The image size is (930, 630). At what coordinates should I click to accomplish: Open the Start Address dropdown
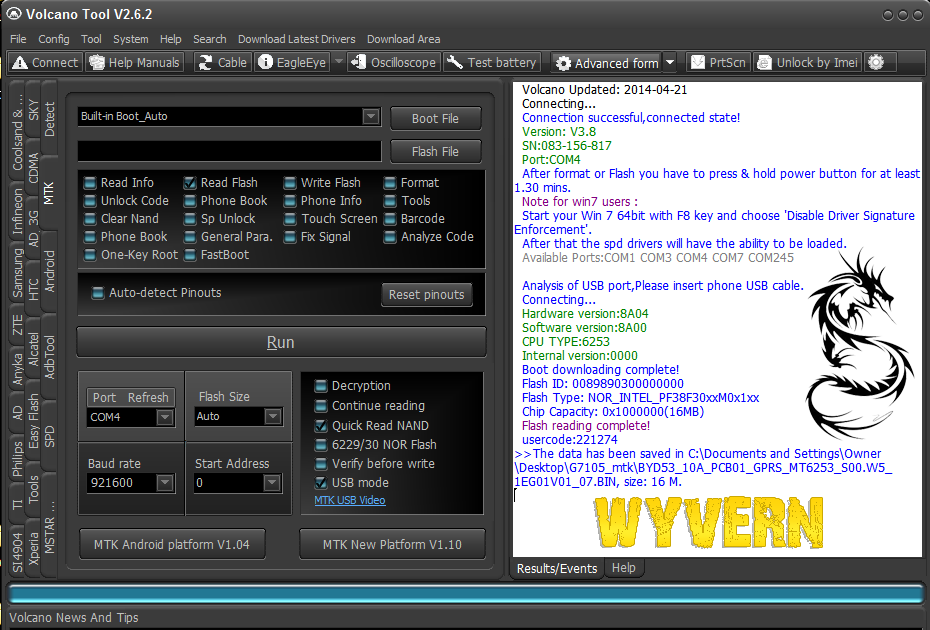[x=272, y=483]
